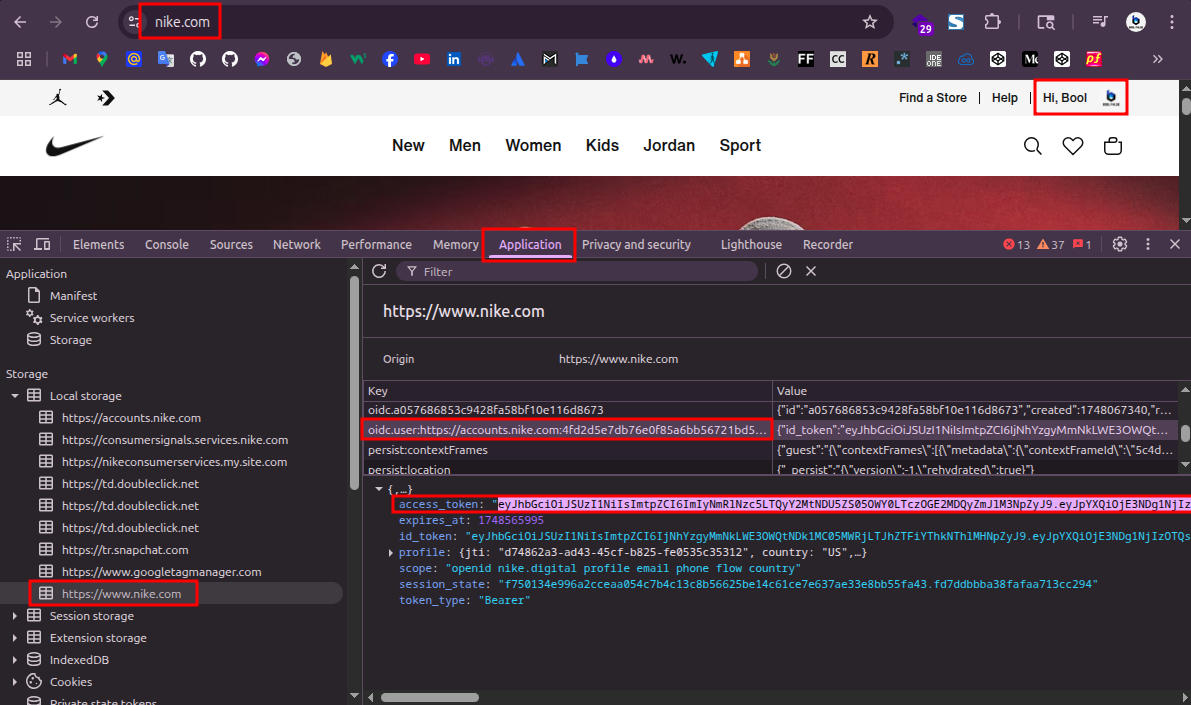Screen dimensions: 1191x705
Task: Clear all storage entries with the circle-slash icon
Action: [784, 271]
